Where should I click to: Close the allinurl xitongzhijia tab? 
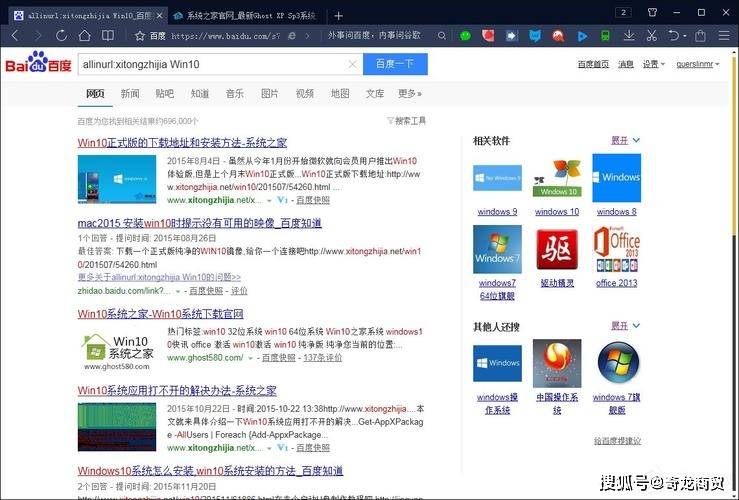[159, 16]
